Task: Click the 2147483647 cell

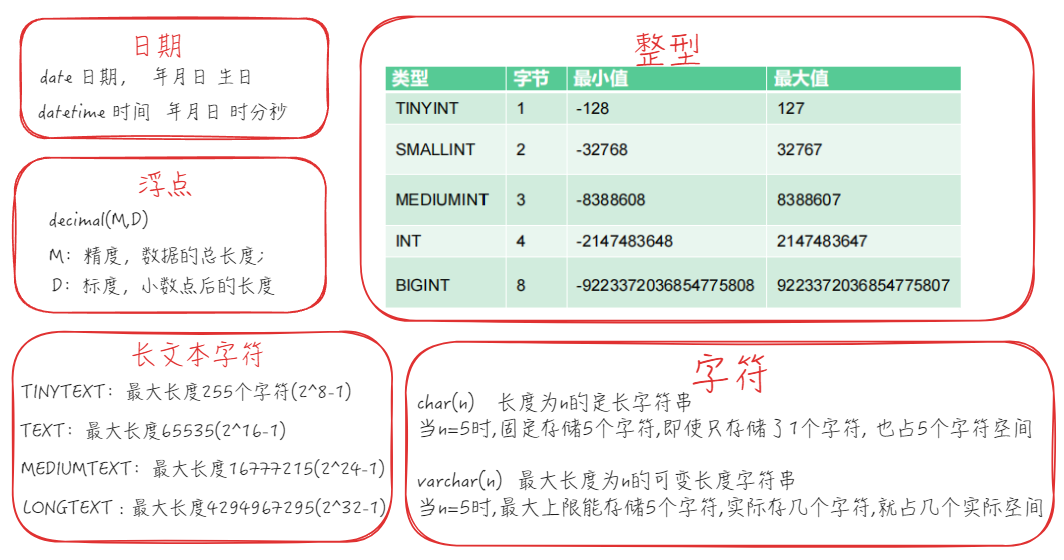Action: click(864, 241)
